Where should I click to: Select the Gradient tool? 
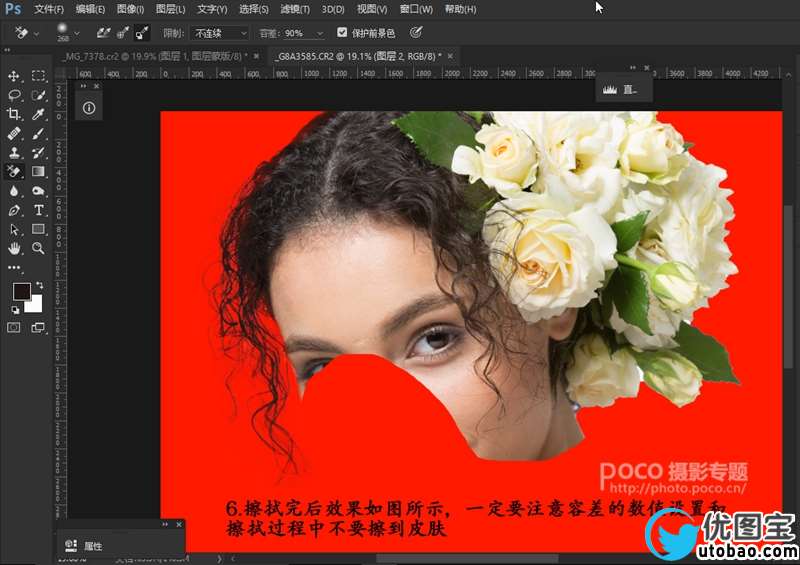[38, 171]
